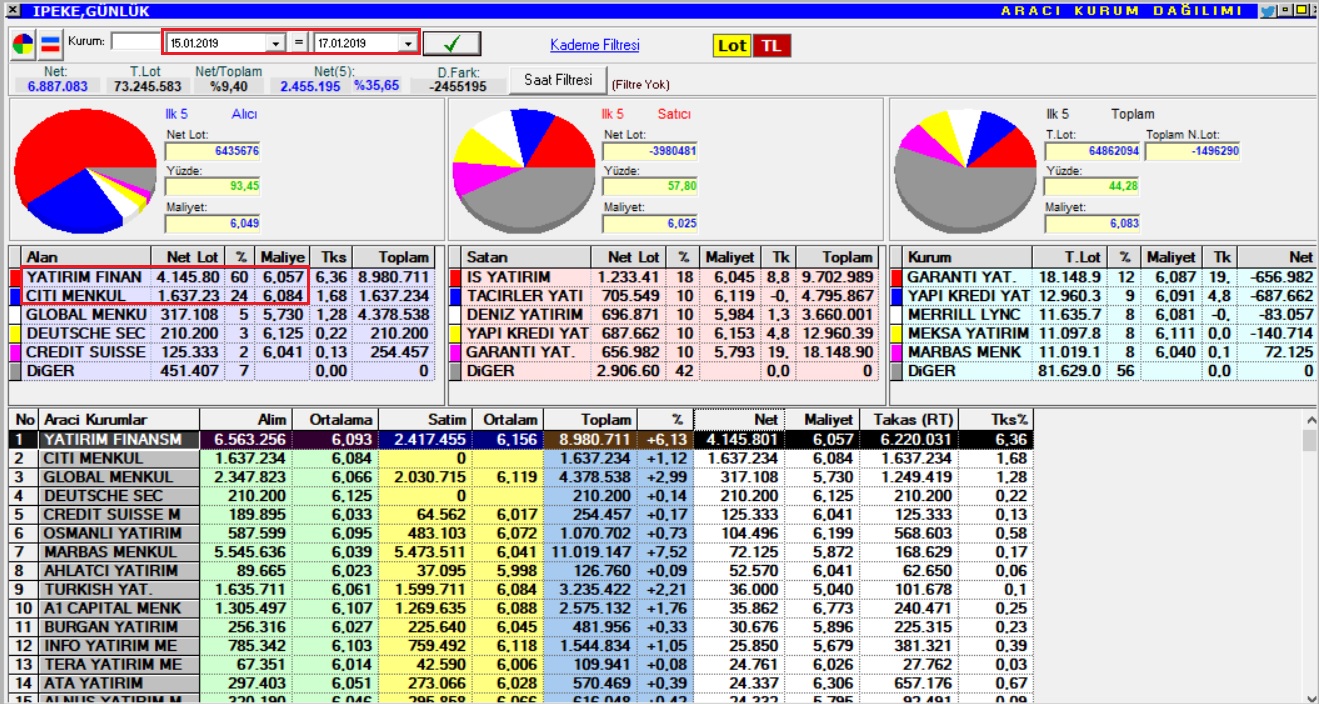Click sellers Net Lot field -3980481
1319x704 pixels.
[x=650, y=151]
